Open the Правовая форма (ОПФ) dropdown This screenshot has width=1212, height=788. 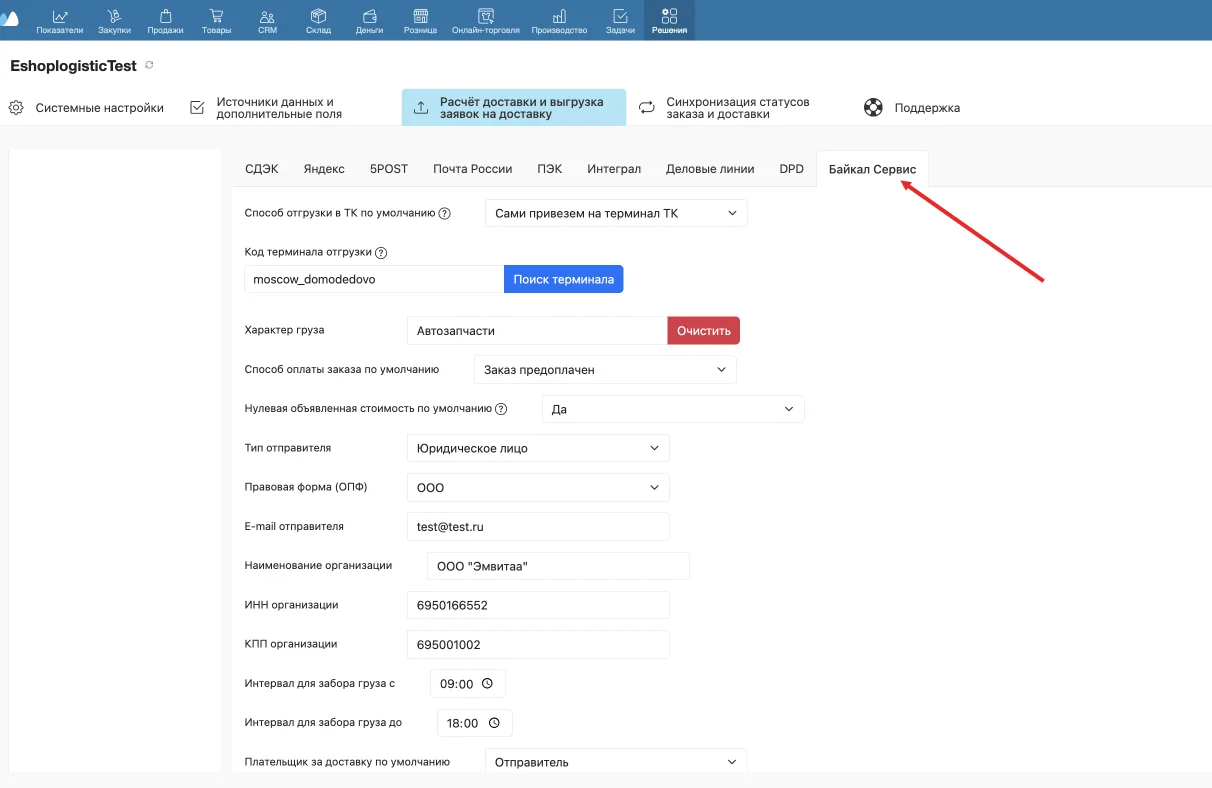(538, 488)
